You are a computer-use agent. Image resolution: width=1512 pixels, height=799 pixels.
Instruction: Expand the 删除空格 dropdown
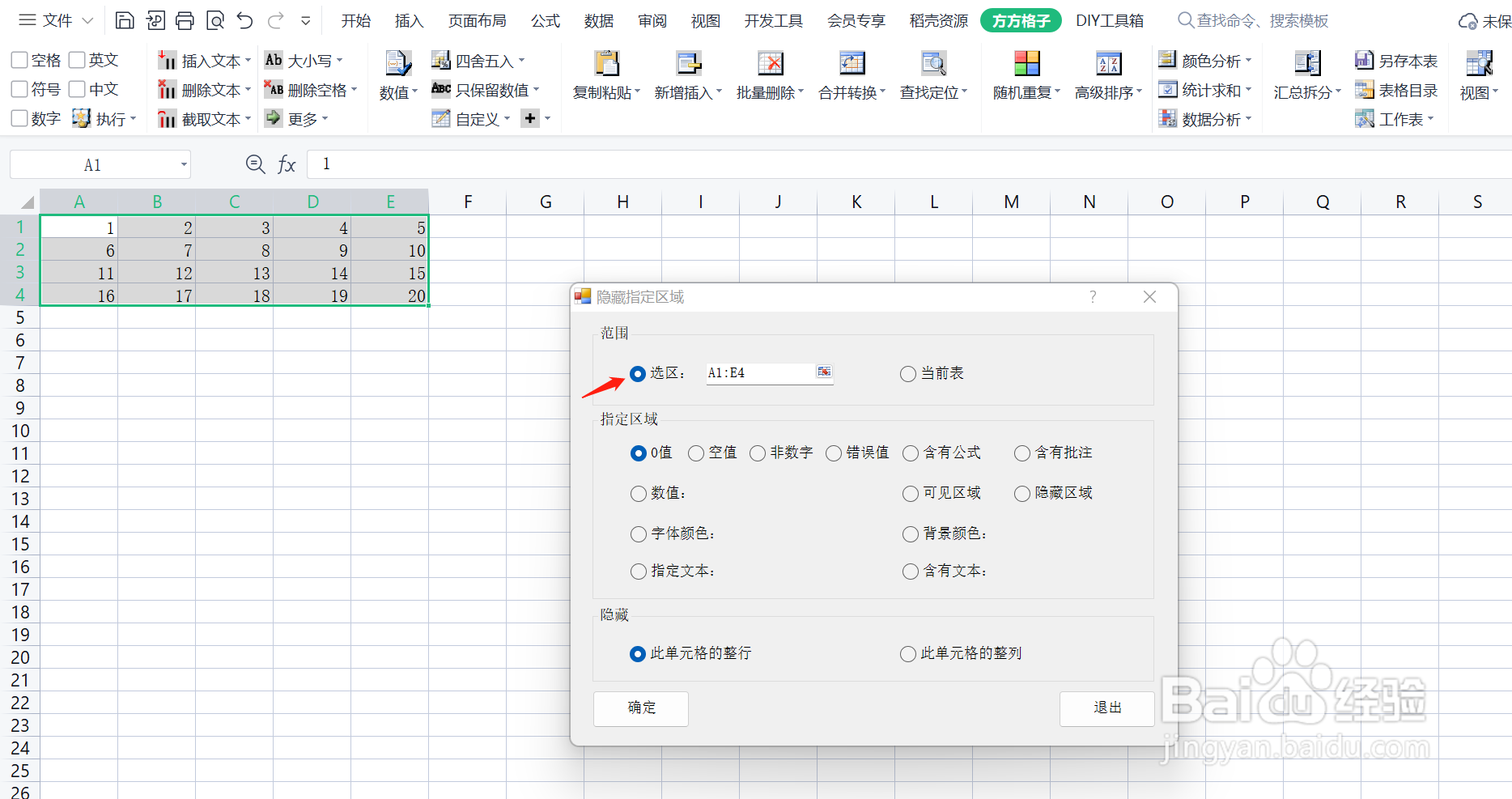point(354,90)
